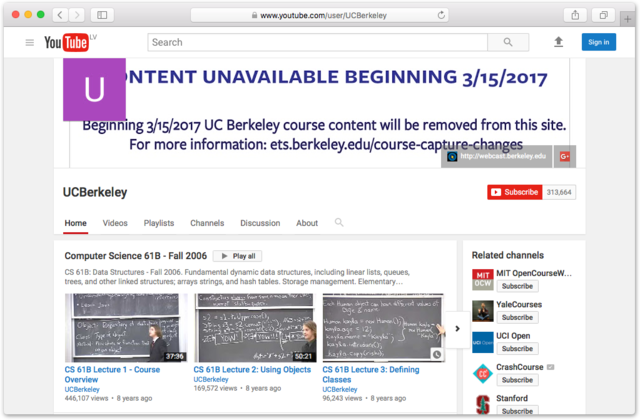Subscribe to the UCBerkeley channel

[514, 192]
